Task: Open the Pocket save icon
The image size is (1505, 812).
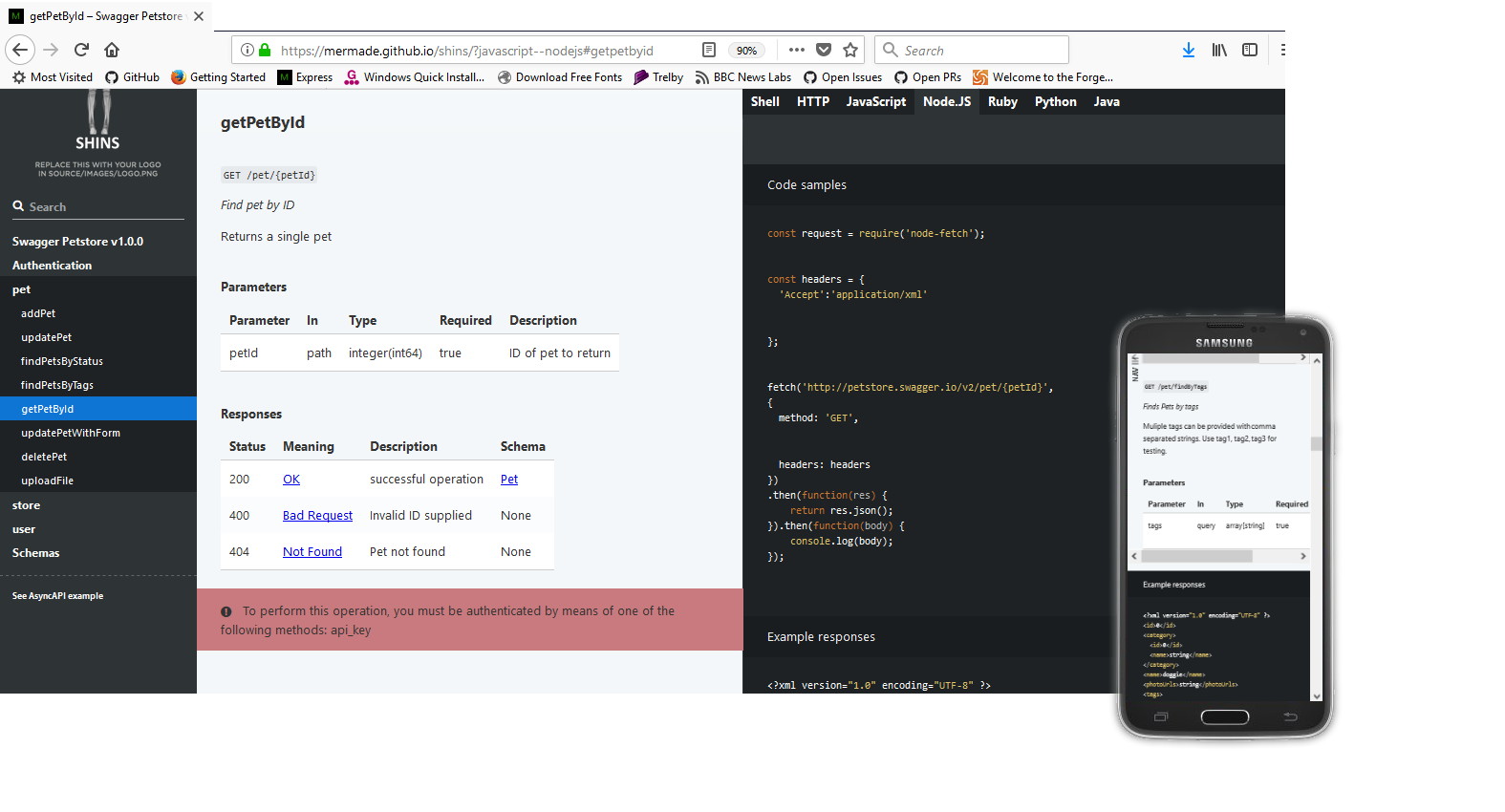Action: pos(824,50)
